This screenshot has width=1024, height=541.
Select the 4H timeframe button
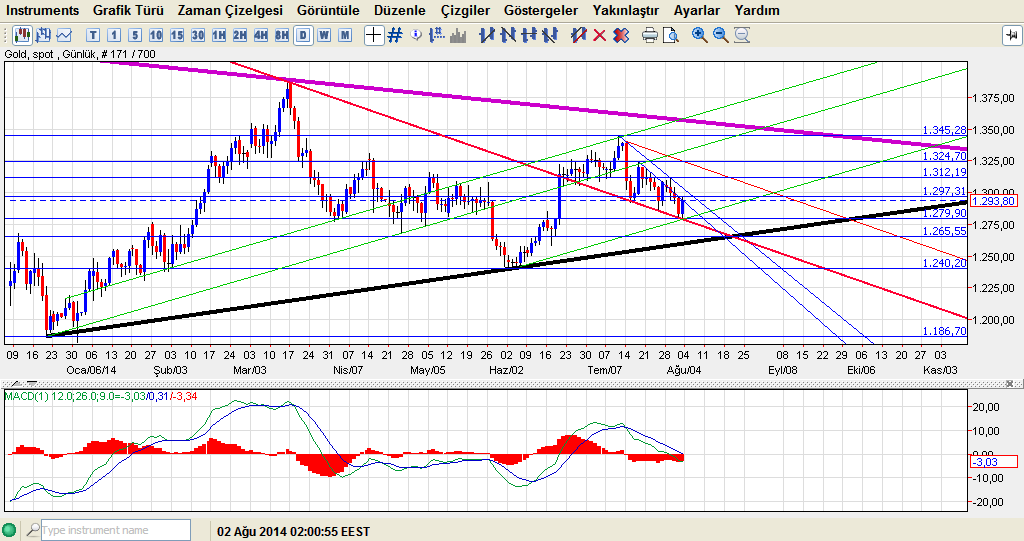click(261, 35)
